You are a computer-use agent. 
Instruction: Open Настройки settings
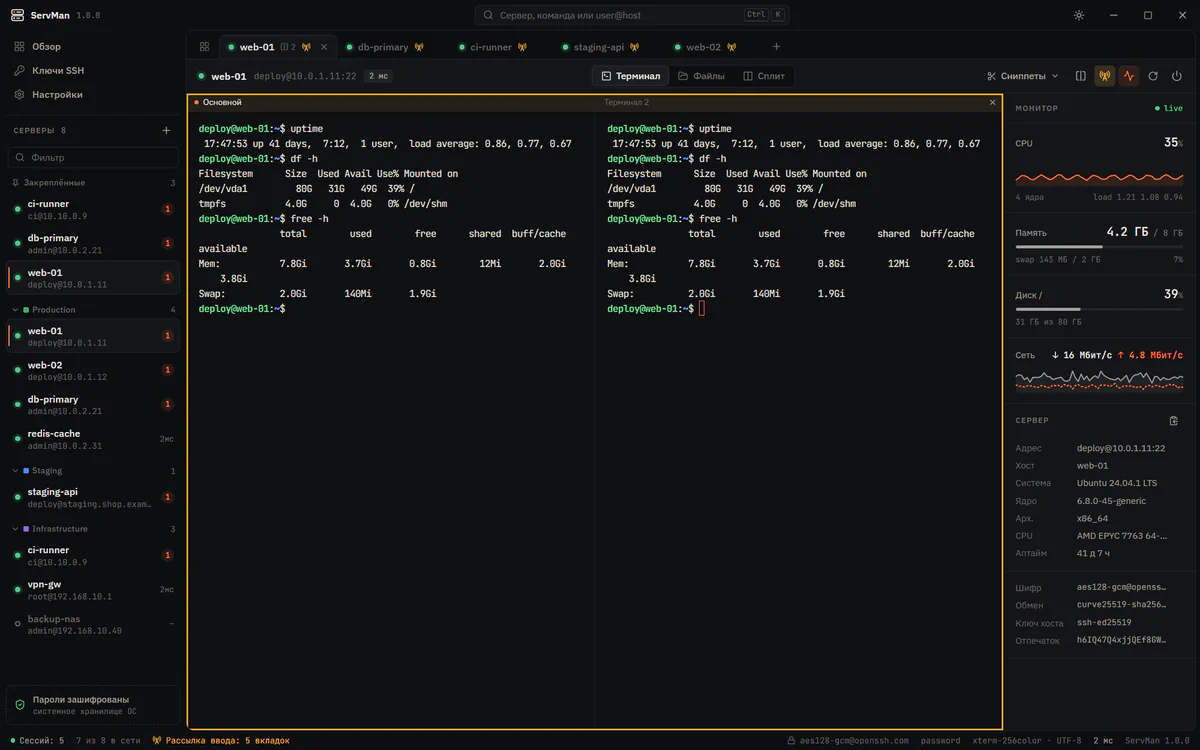tap(92, 94)
